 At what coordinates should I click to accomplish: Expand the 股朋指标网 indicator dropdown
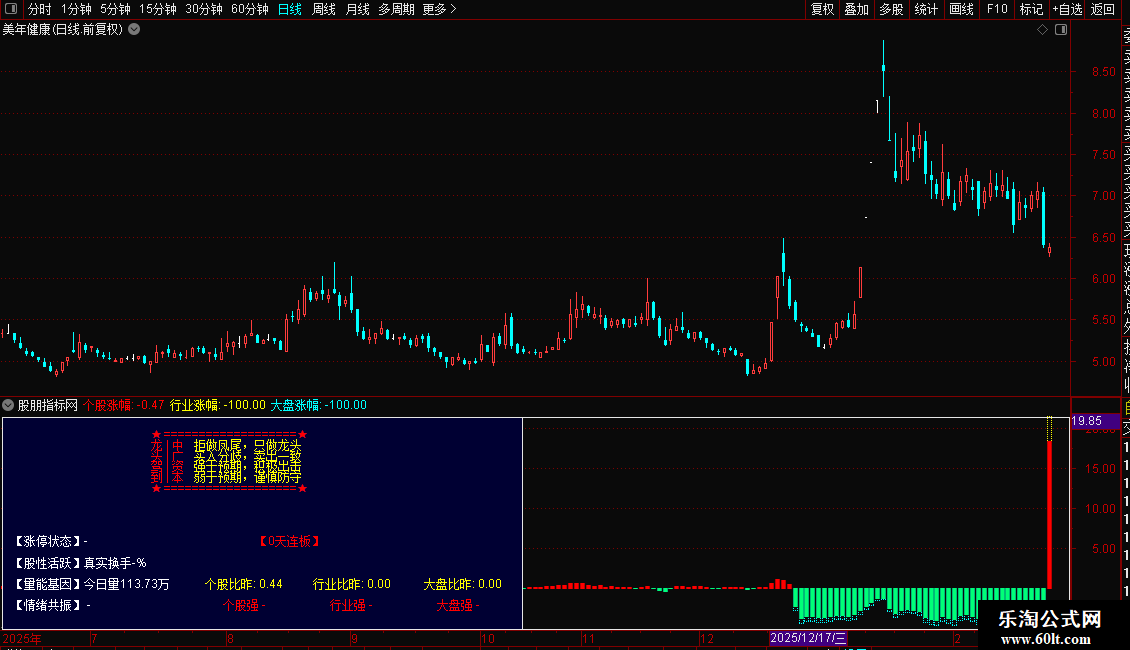click(8, 405)
